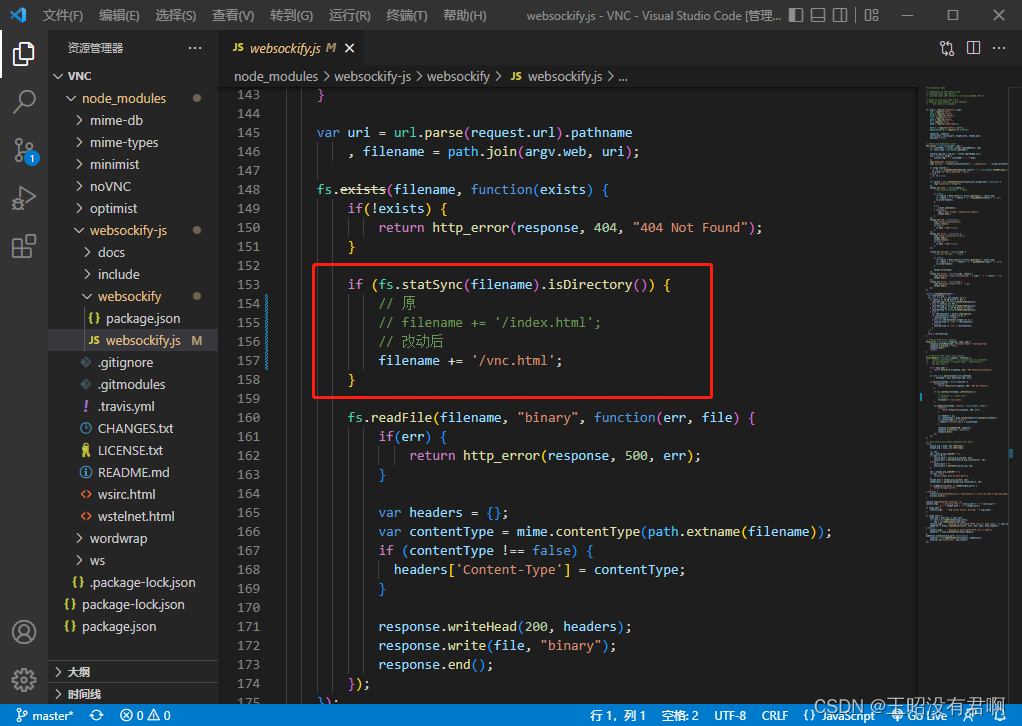The image size is (1022, 726).
Task: Toggle secondary side bar layout icon
Action: (840, 15)
